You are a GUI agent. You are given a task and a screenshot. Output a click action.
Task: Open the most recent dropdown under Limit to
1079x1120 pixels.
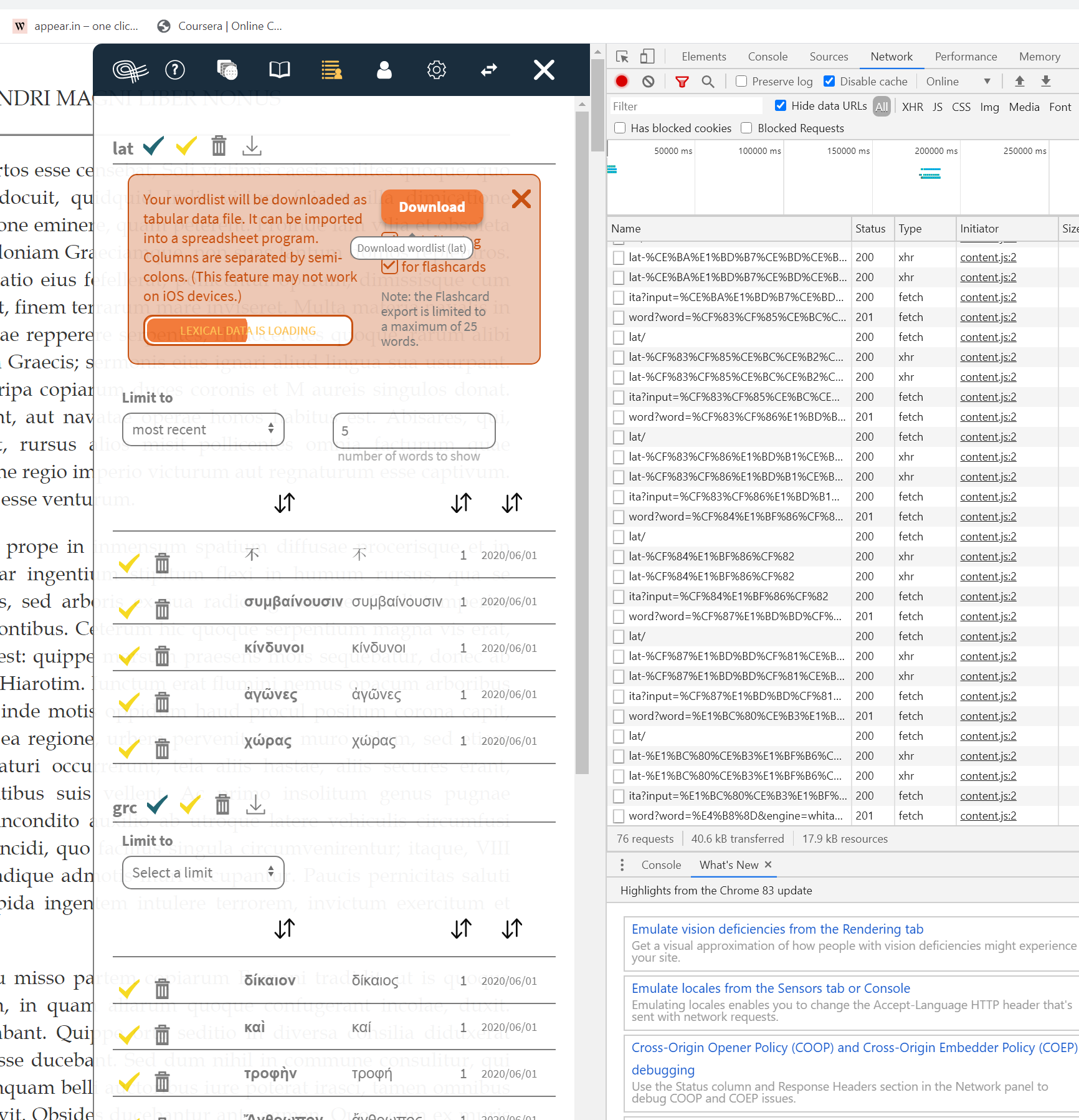(202, 429)
